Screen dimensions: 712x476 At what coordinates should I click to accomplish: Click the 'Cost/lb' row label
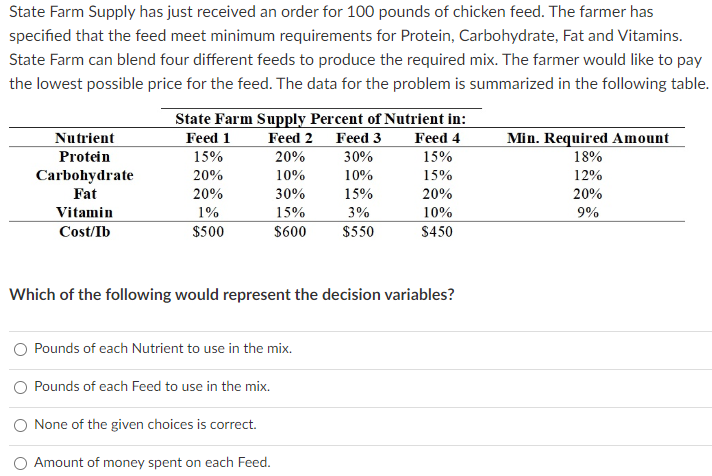pyautogui.click(x=85, y=232)
